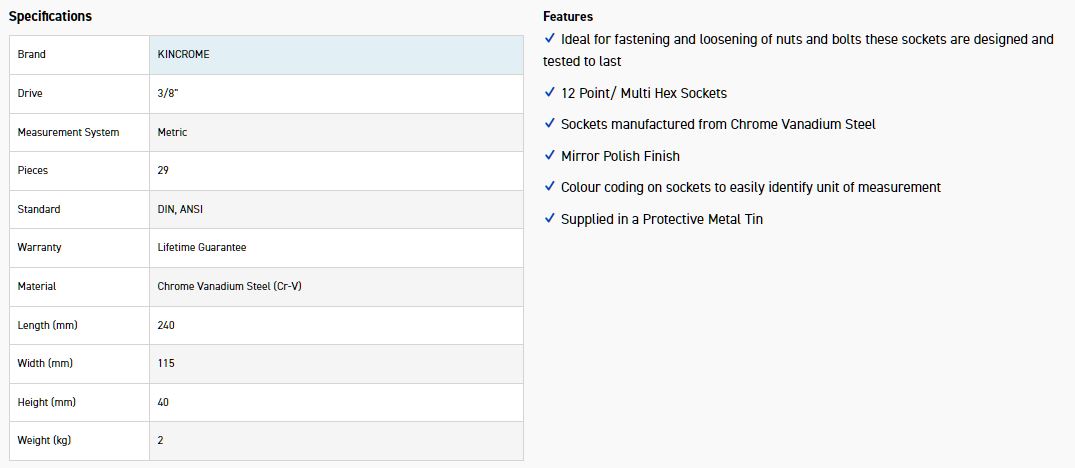Click the "Measurement System" row label
Image resolution: width=1075 pixels, height=468 pixels.
(x=68, y=132)
